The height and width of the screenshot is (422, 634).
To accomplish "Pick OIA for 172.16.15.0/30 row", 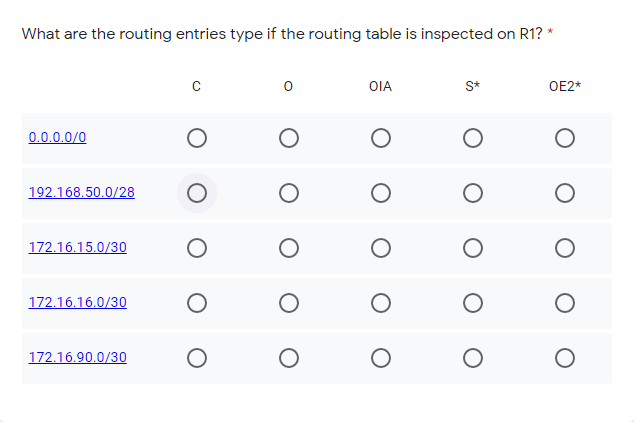I will (381, 247).
